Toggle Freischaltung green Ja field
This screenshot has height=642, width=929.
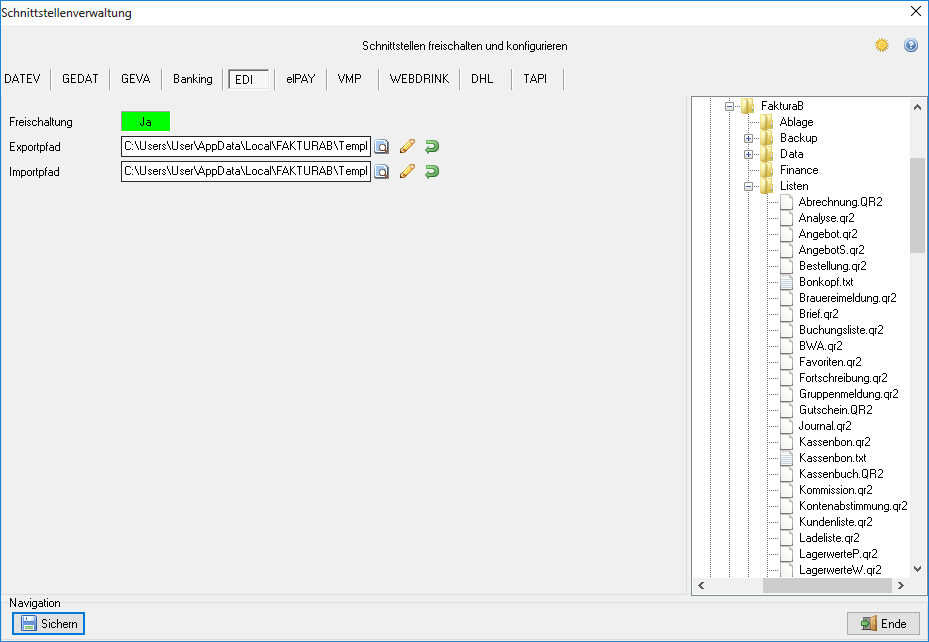145,121
